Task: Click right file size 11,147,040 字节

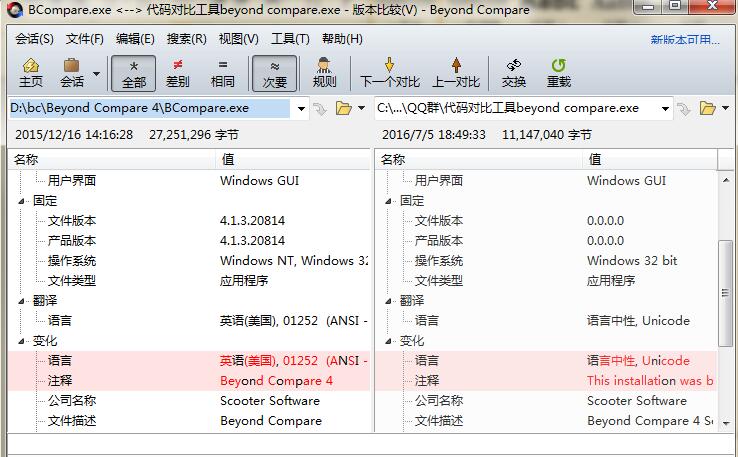Action: click(x=547, y=135)
